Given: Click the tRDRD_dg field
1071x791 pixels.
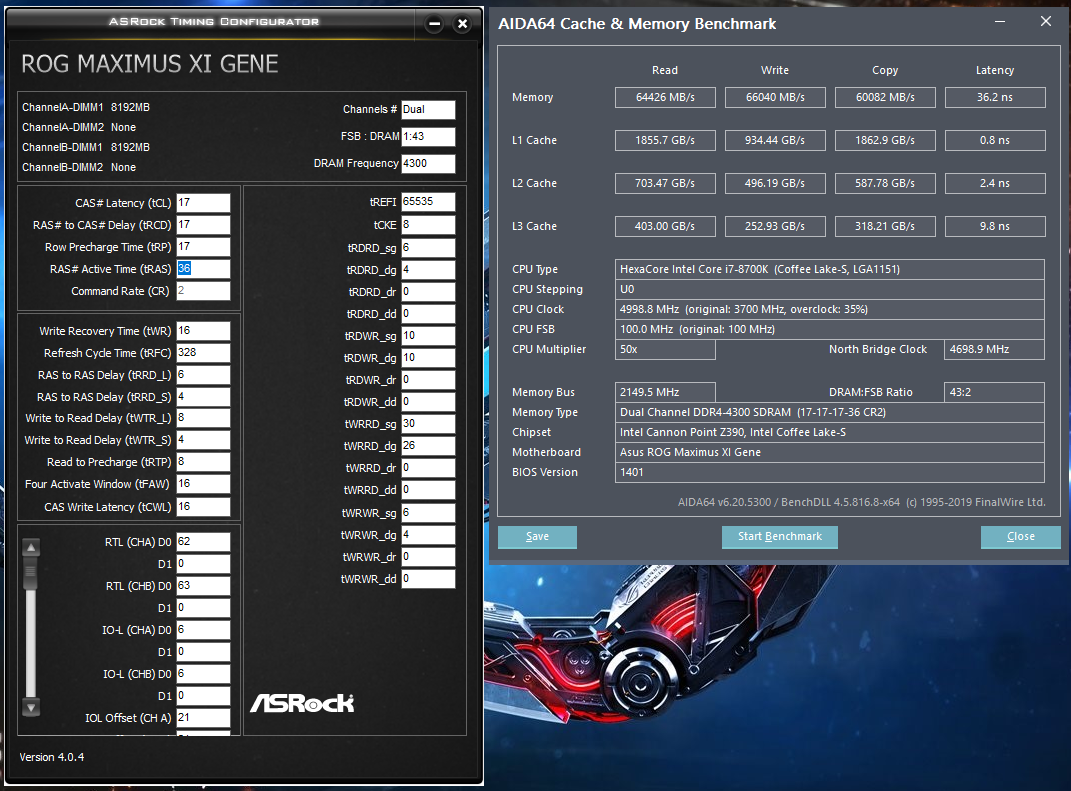Looking at the screenshot, I should [x=428, y=270].
